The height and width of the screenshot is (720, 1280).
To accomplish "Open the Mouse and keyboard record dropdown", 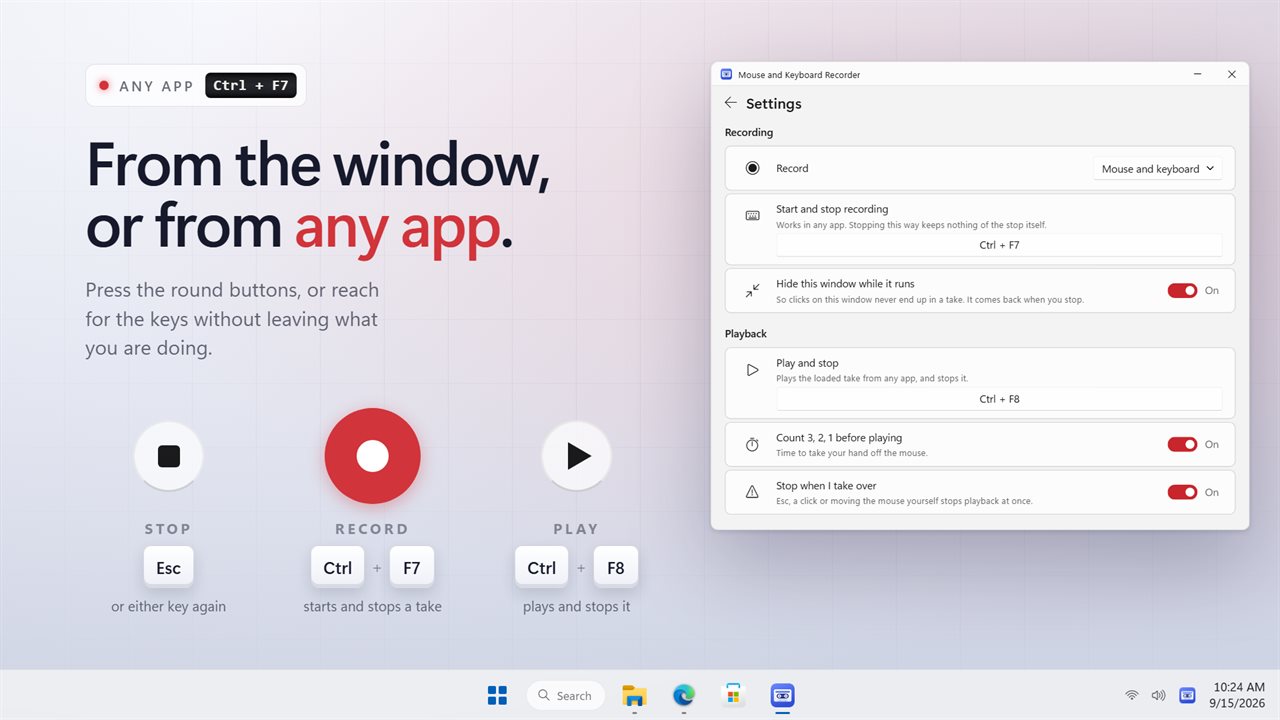I will pos(1158,169).
